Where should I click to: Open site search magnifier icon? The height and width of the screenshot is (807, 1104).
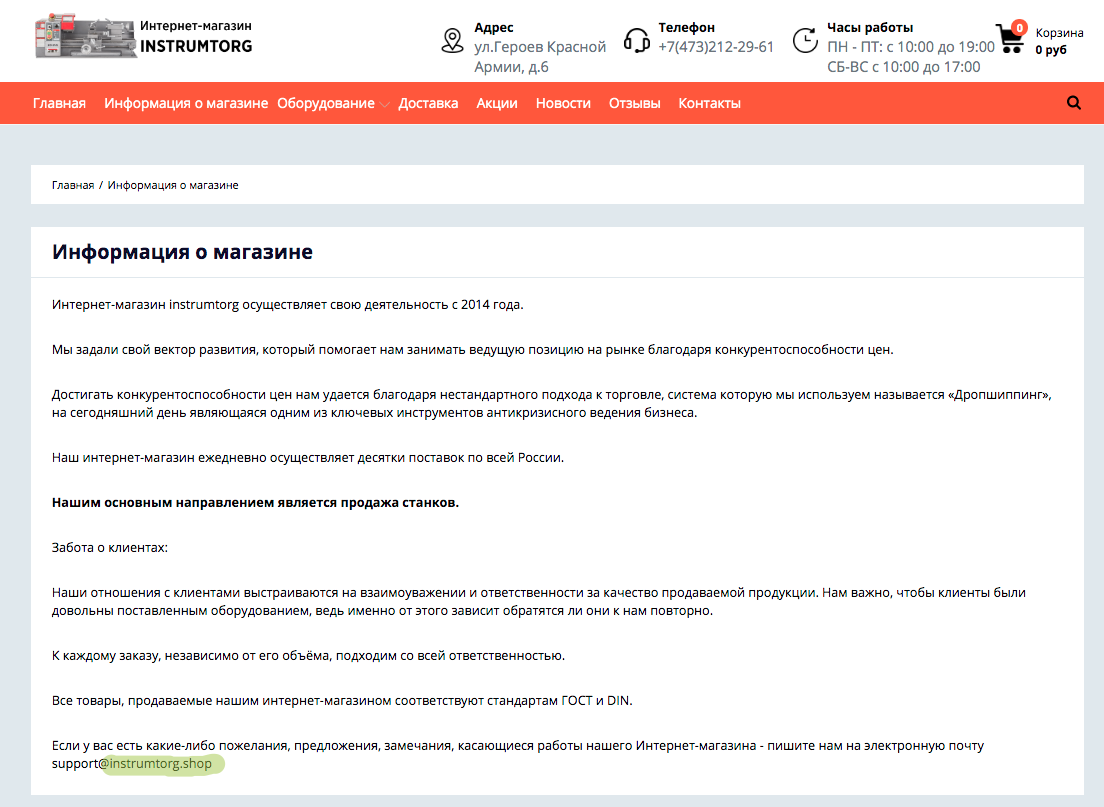tap(1074, 103)
